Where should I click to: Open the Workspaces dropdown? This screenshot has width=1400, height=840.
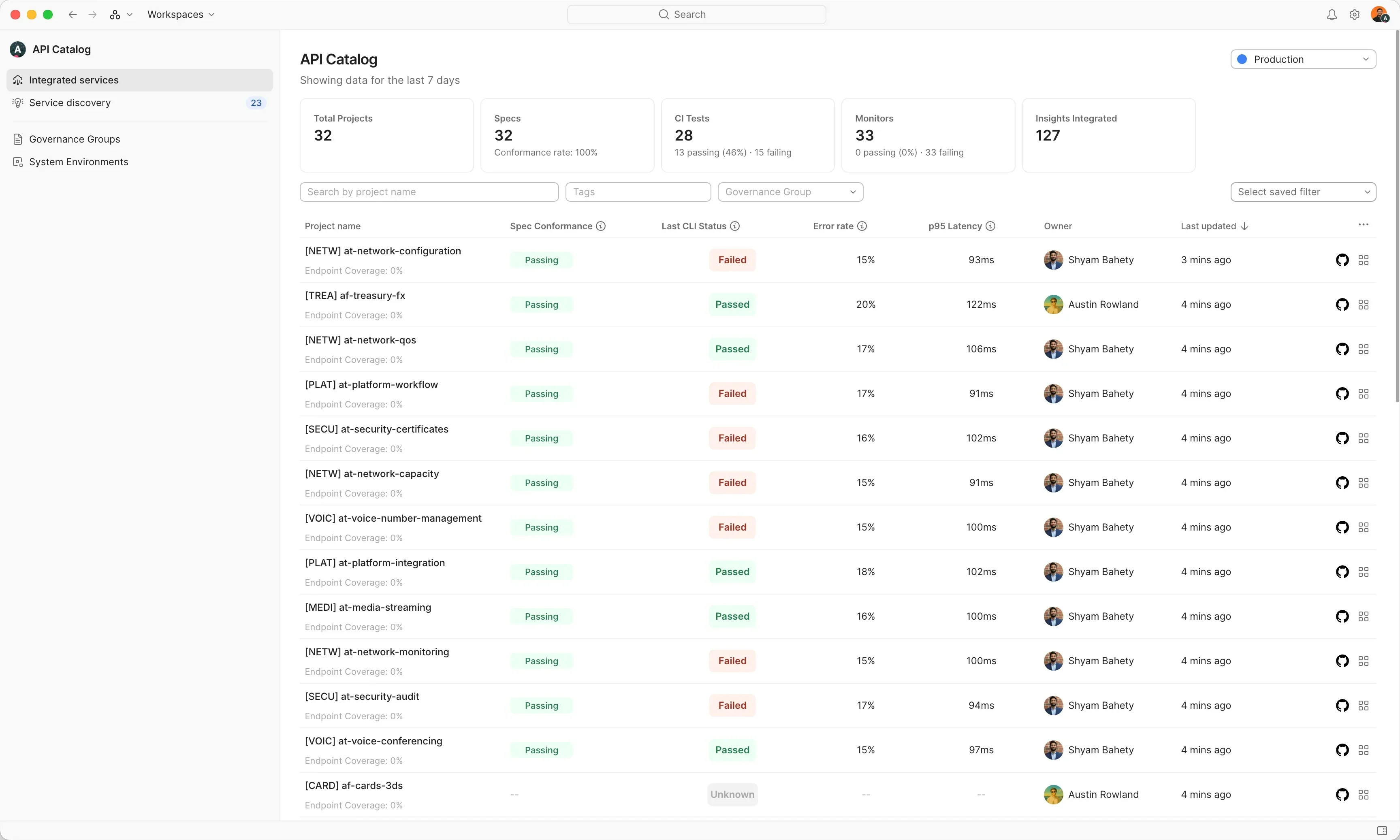point(181,15)
